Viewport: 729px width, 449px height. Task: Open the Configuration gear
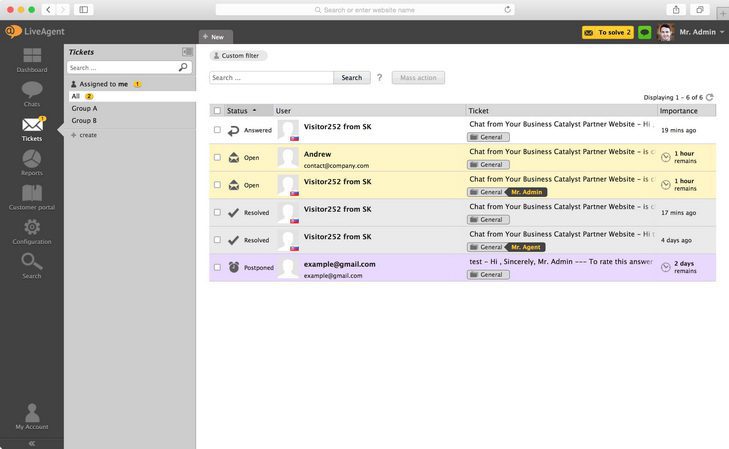click(x=32, y=231)
